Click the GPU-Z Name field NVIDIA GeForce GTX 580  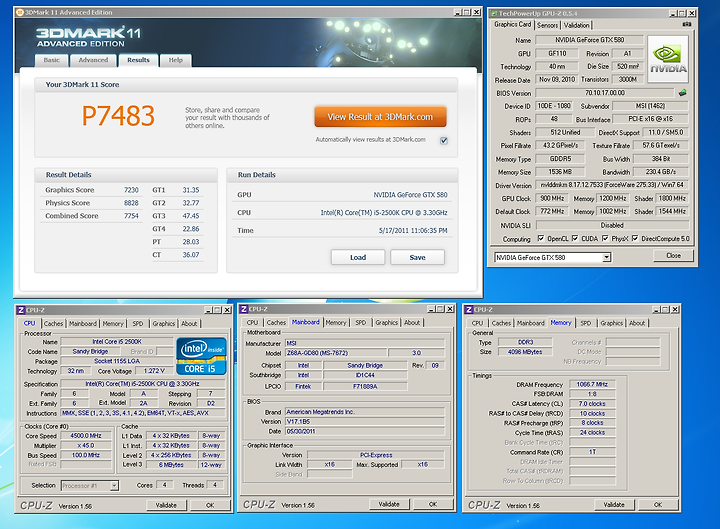point(590,40)
